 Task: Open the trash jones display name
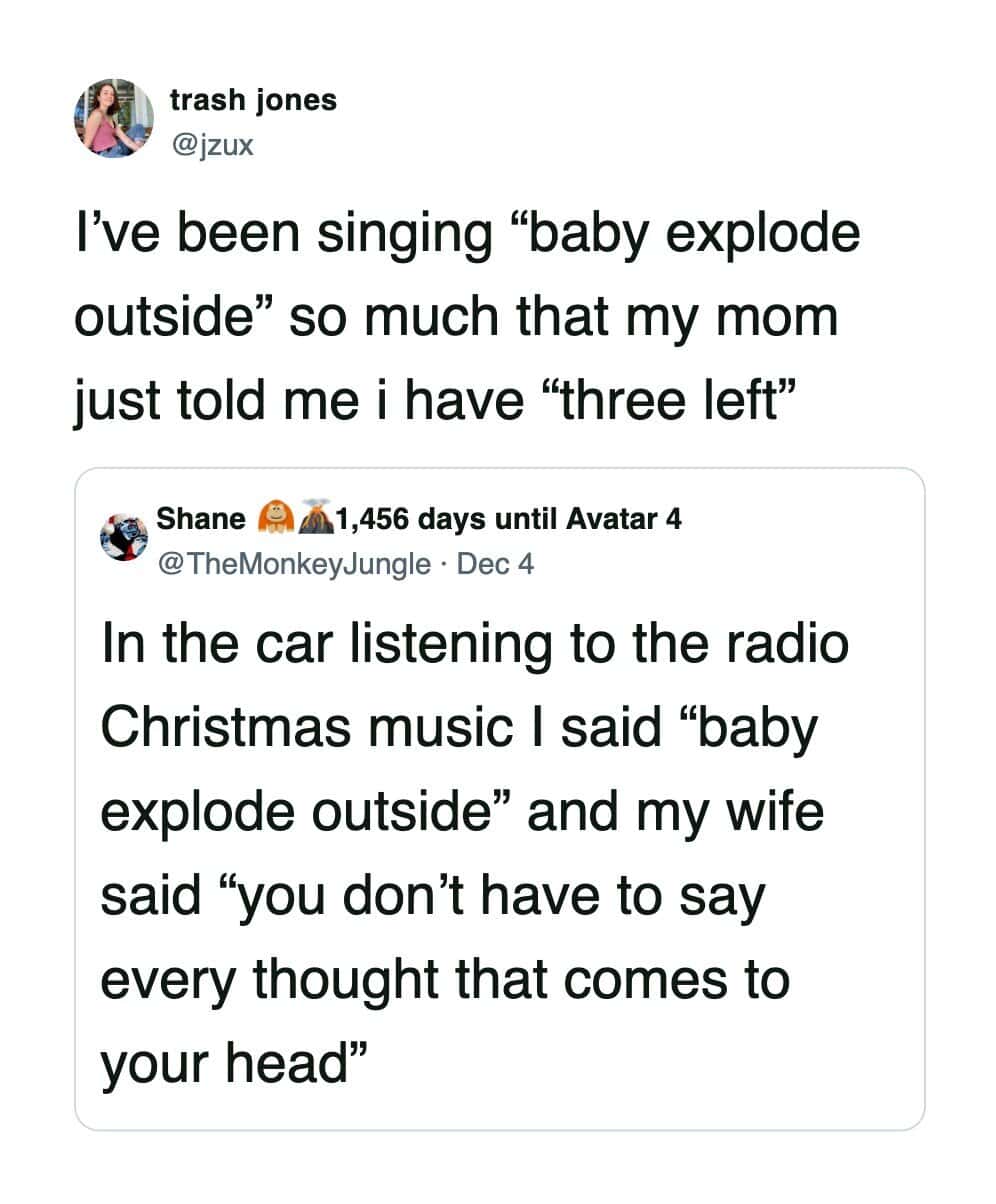click(253, 101)
